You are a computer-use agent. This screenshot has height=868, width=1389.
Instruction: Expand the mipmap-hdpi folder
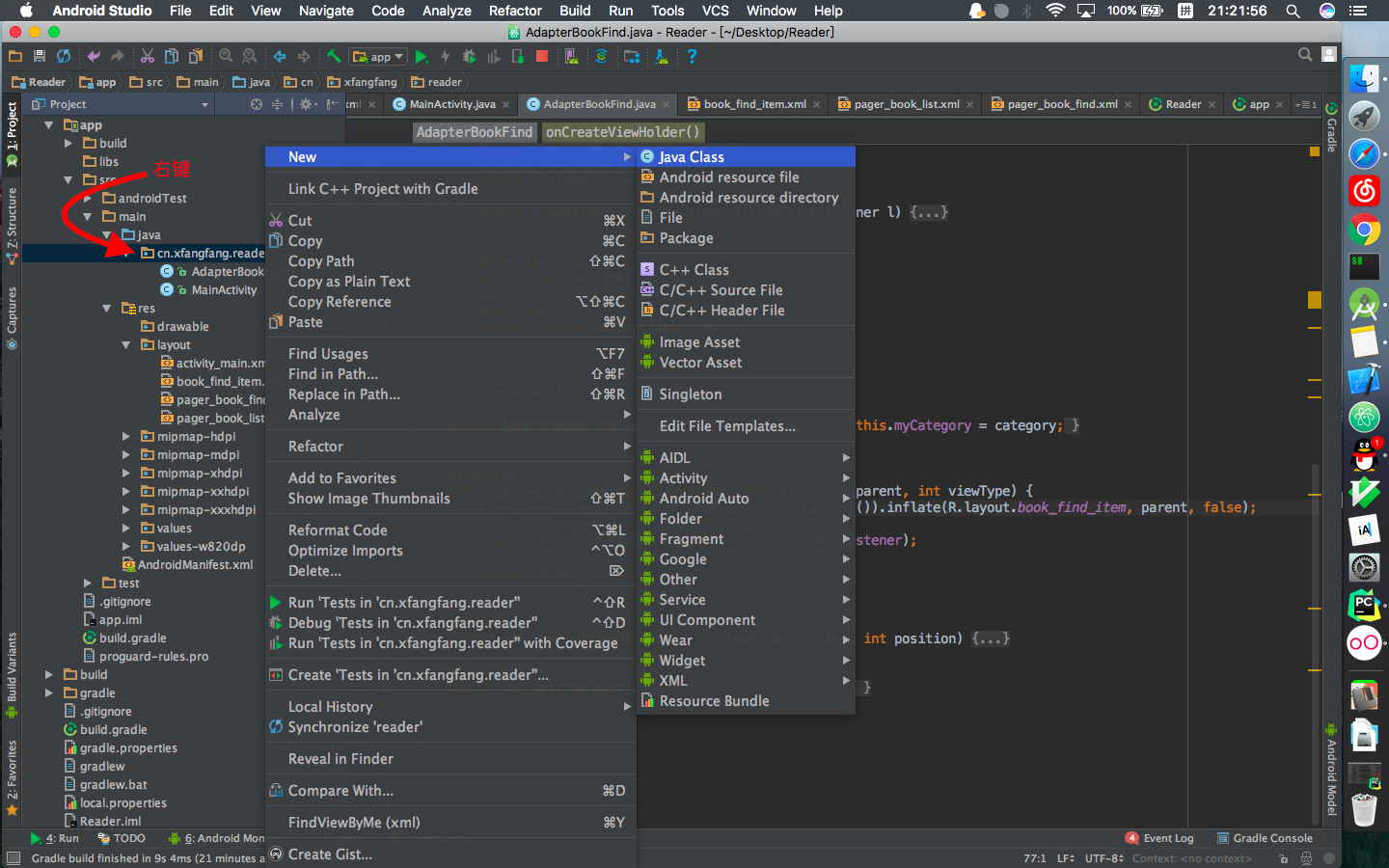pyautogui.click(x=125, y=437)
